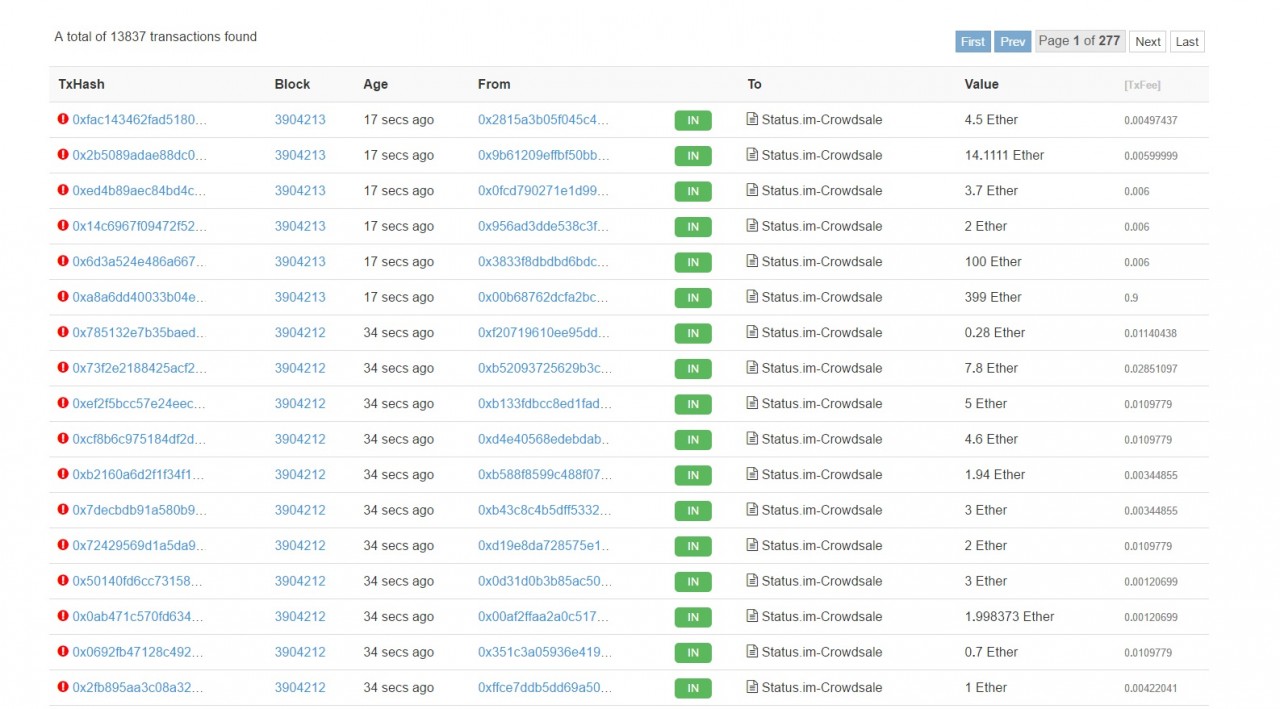This screenshot has height=709, width=1280.
Task: Click Status.im-Crowdsale in the 5 Ether row
Action: 822,404
